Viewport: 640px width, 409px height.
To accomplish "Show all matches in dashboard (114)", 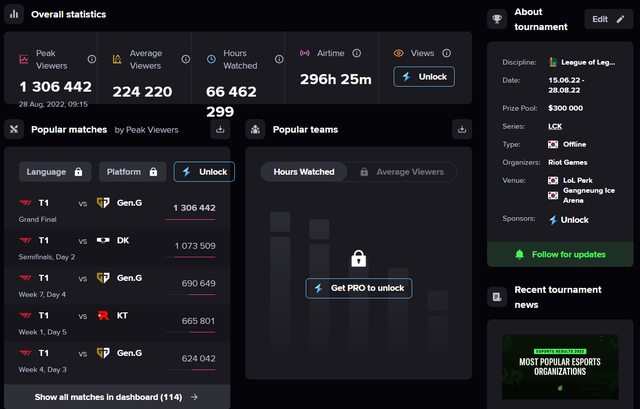I will [x=117, y=397].
